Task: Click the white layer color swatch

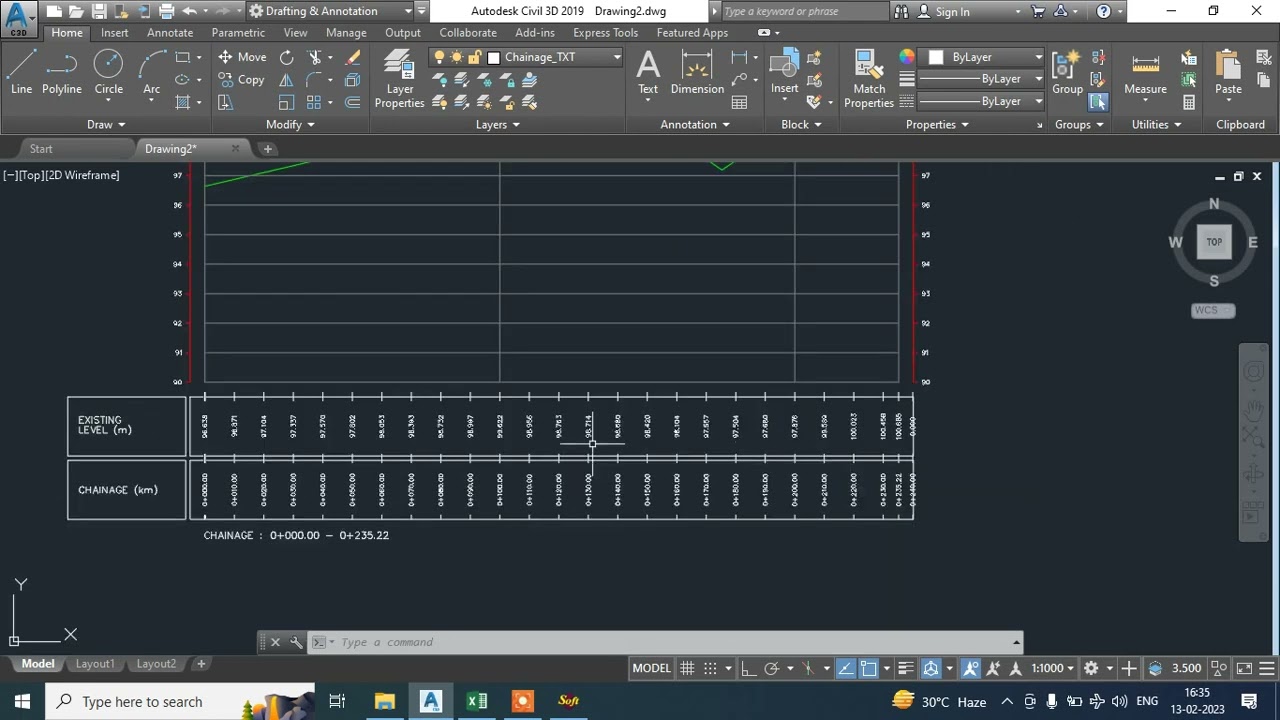Action: (x=493, y=57)
